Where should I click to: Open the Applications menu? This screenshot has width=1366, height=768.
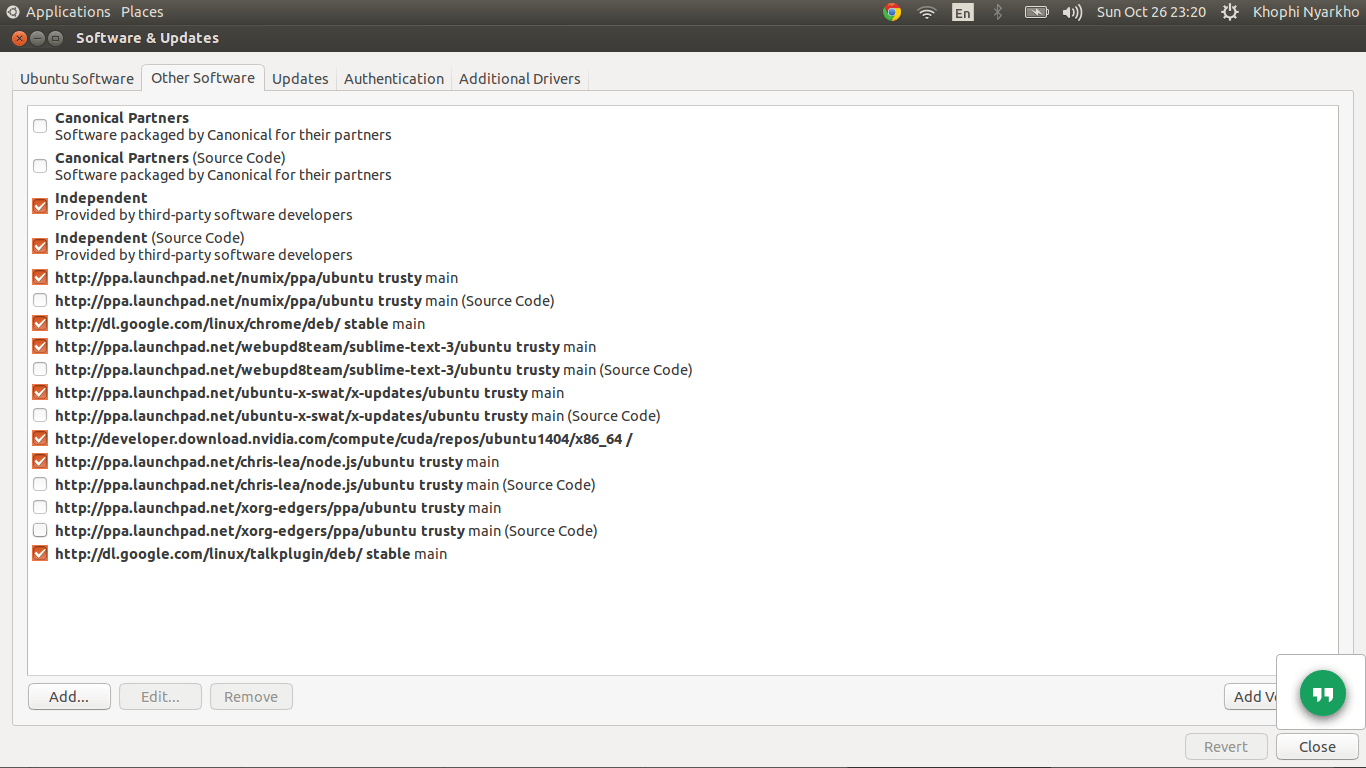click(68, 12)
